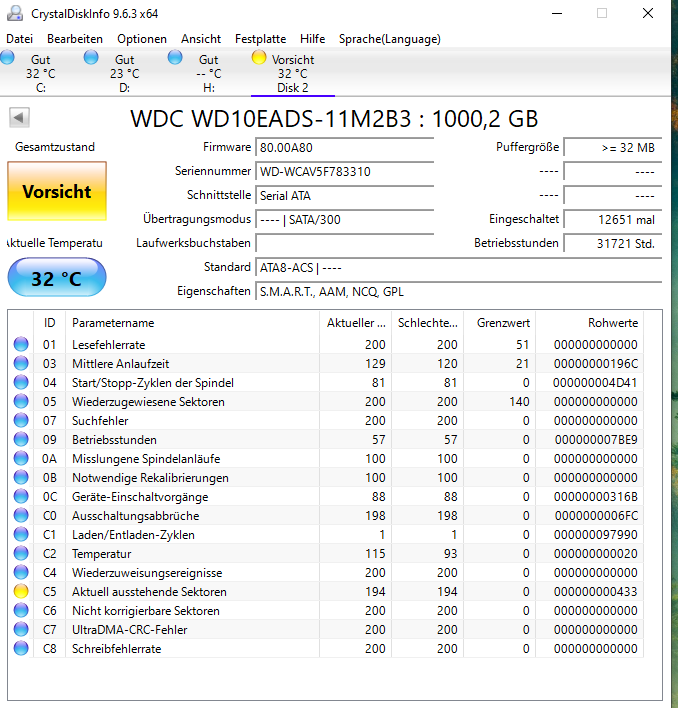Click raw value 000000007BE9
The image size is (678, 708).
[596, 439]
